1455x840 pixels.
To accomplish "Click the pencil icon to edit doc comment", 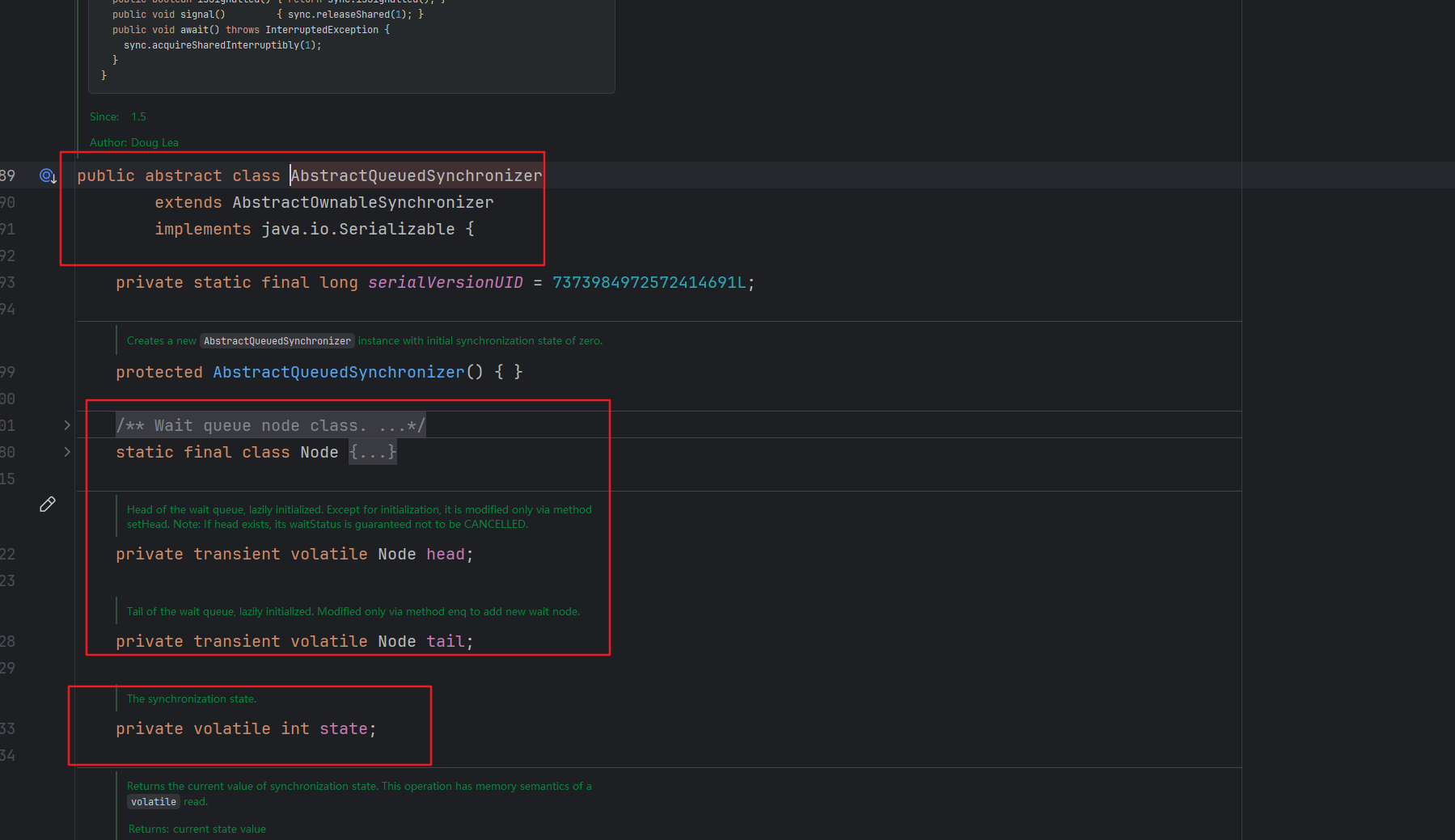I will tap(48, 504).
